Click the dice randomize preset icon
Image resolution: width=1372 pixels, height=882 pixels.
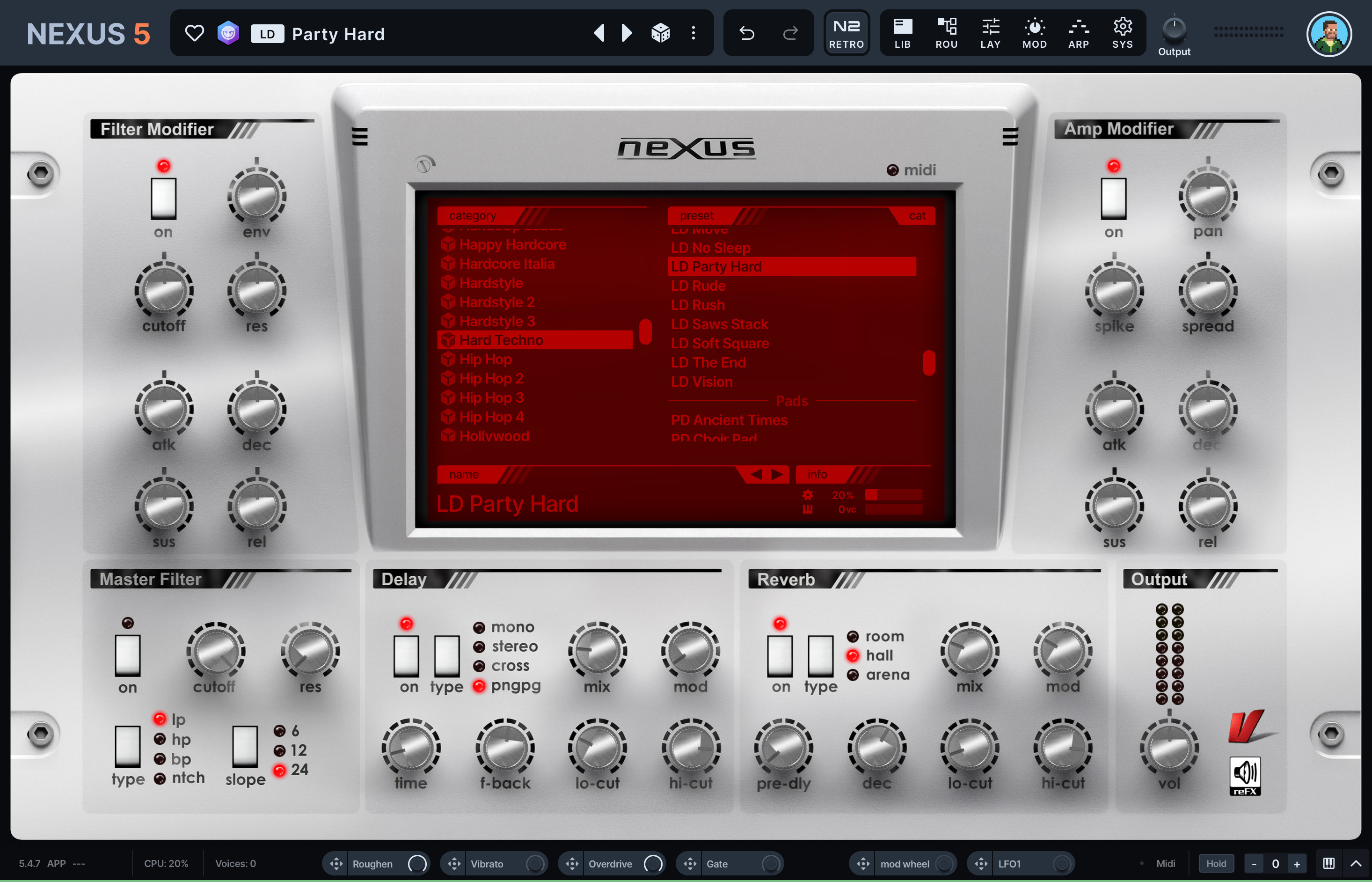[661, 33]
